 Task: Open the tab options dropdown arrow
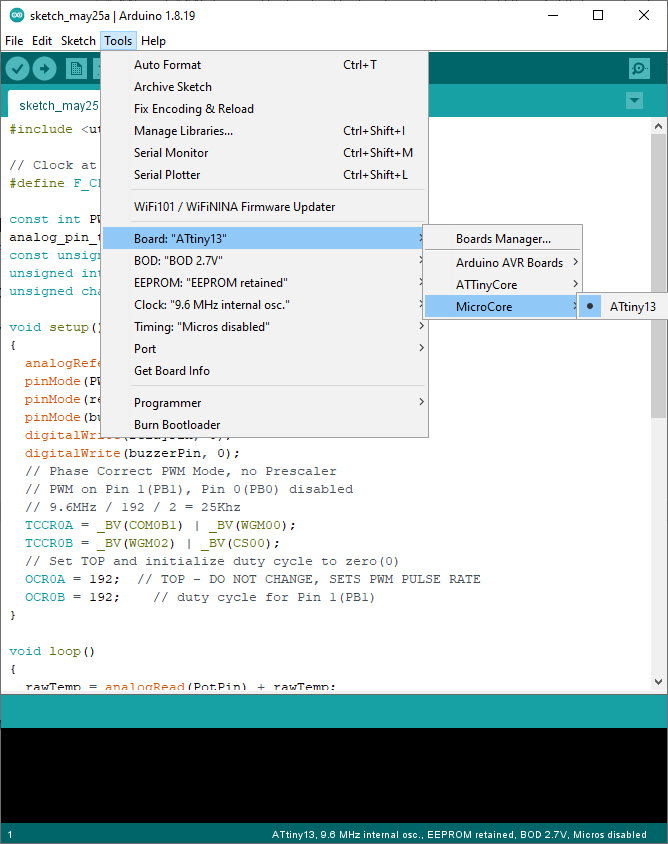(x=634, y=101)
